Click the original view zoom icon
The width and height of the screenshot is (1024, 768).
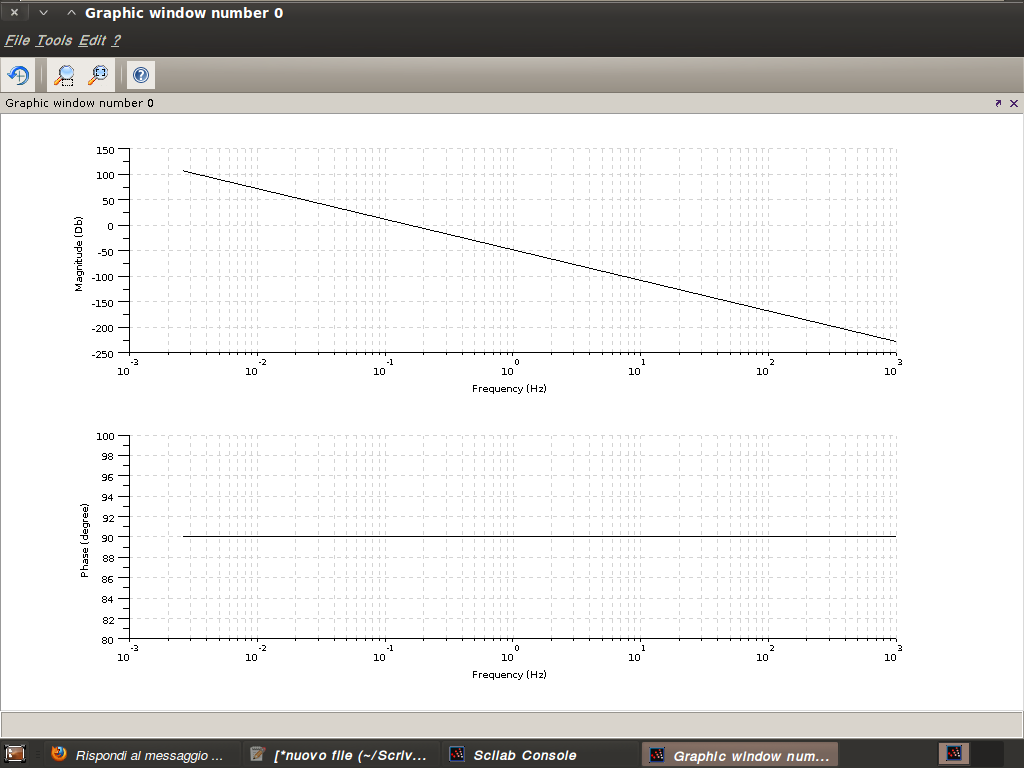[98, 75]
